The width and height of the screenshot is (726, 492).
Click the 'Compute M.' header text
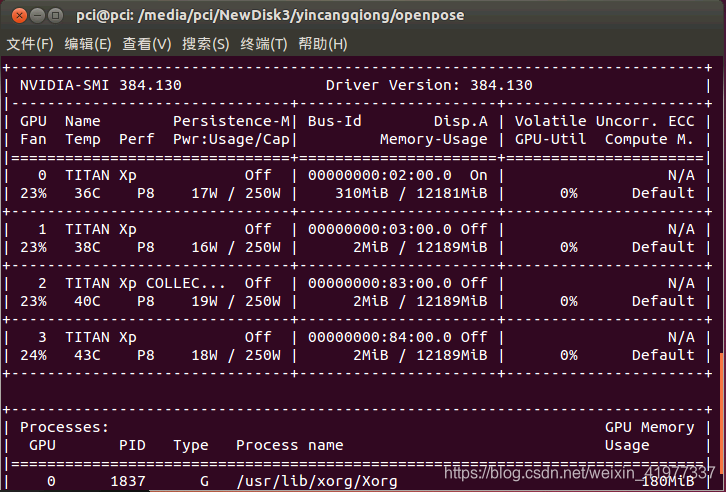point(649,139)
